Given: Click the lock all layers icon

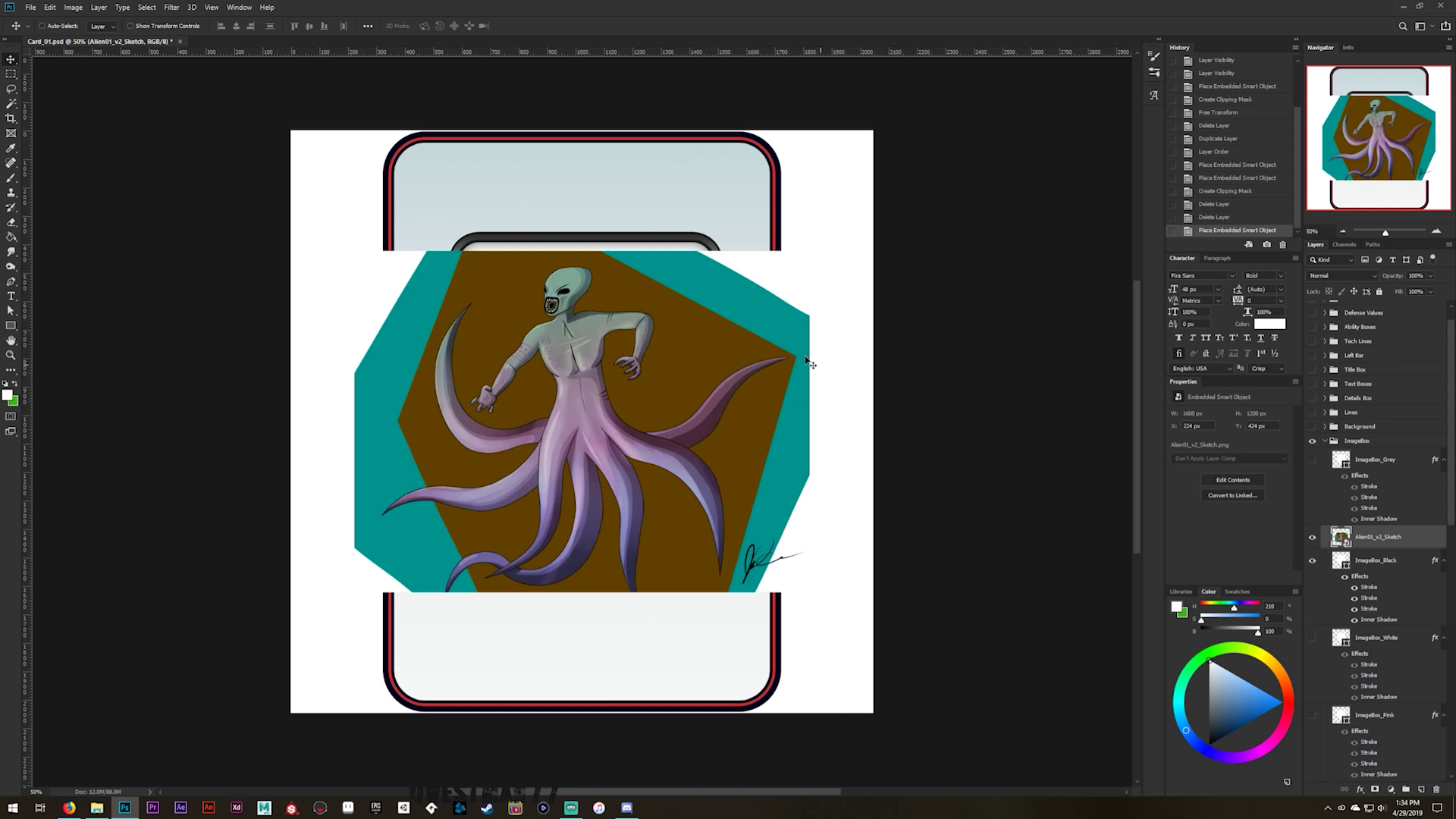Looking at the screenshot, I should tap(1379, 291).
